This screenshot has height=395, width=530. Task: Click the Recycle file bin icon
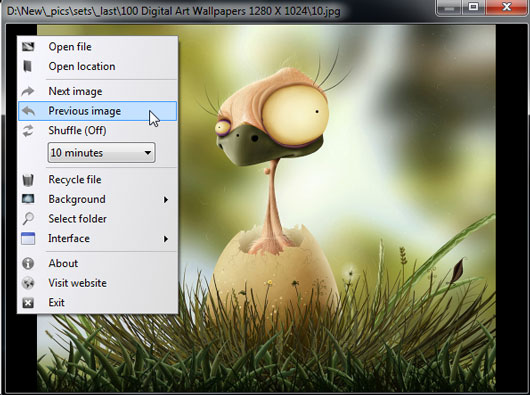(x=28, y=180)
